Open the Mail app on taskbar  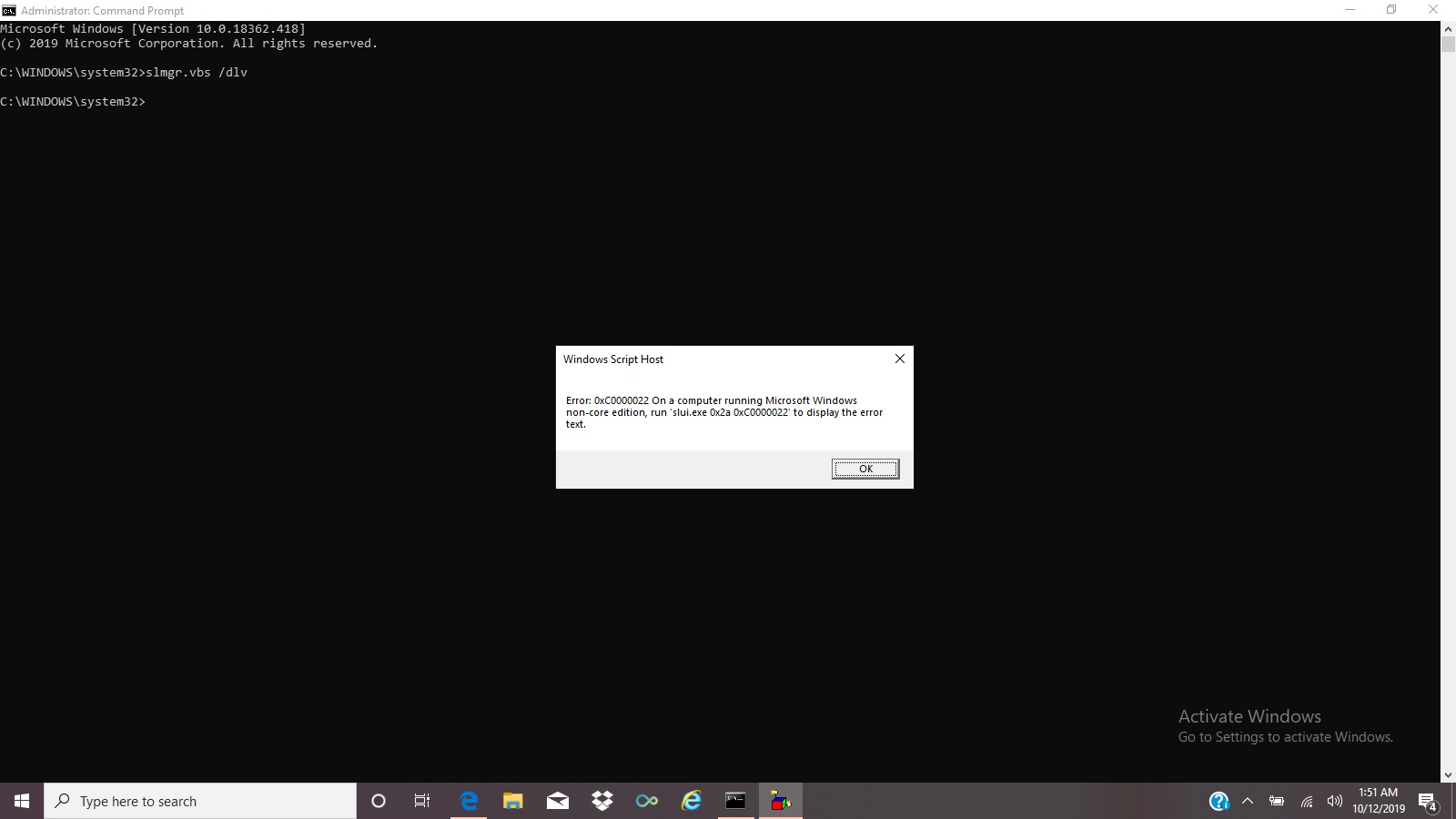click(558, 801)
